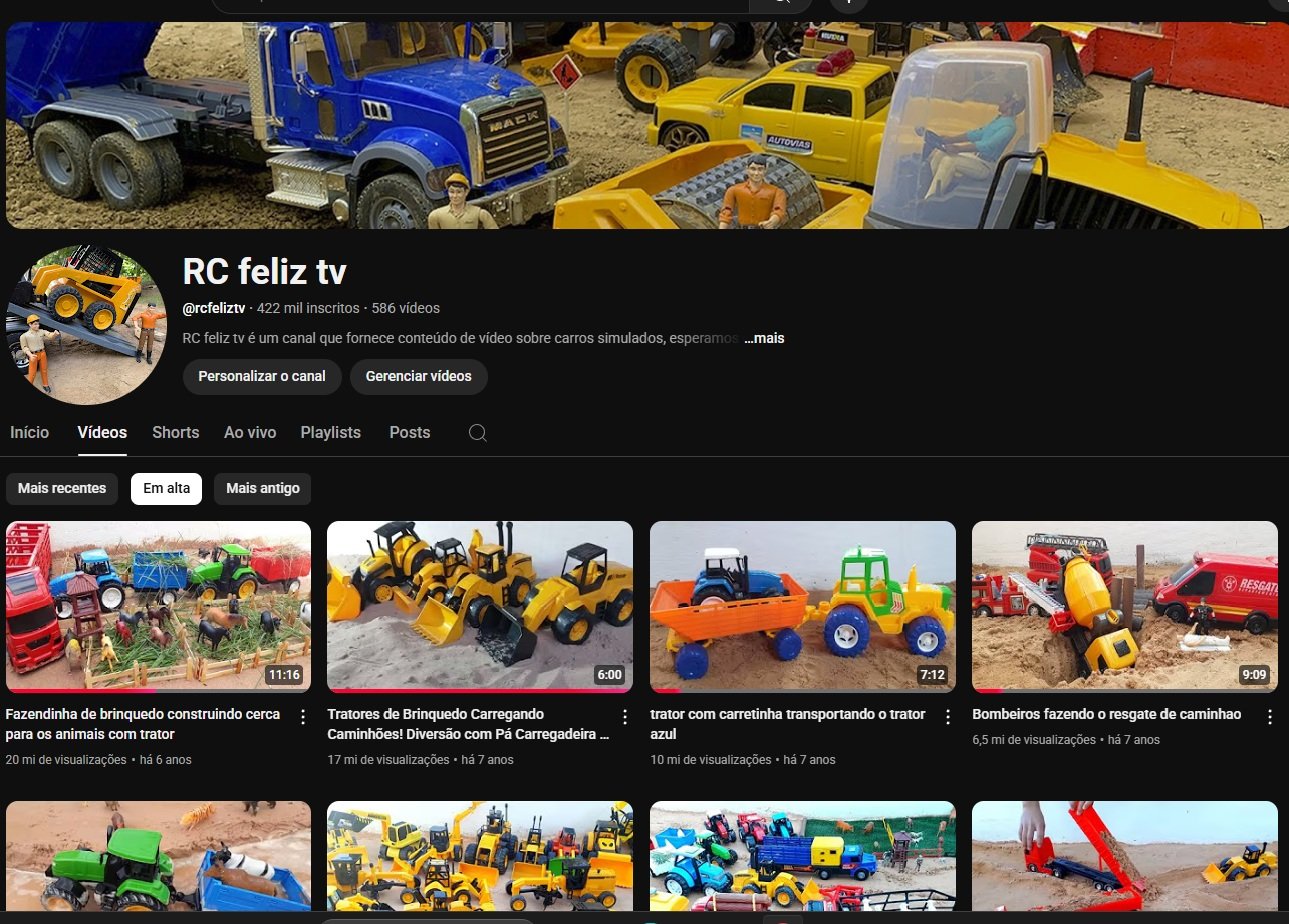
Task: Play the 7:12 orange trailer video thumbnail
Action: point(803,606)
